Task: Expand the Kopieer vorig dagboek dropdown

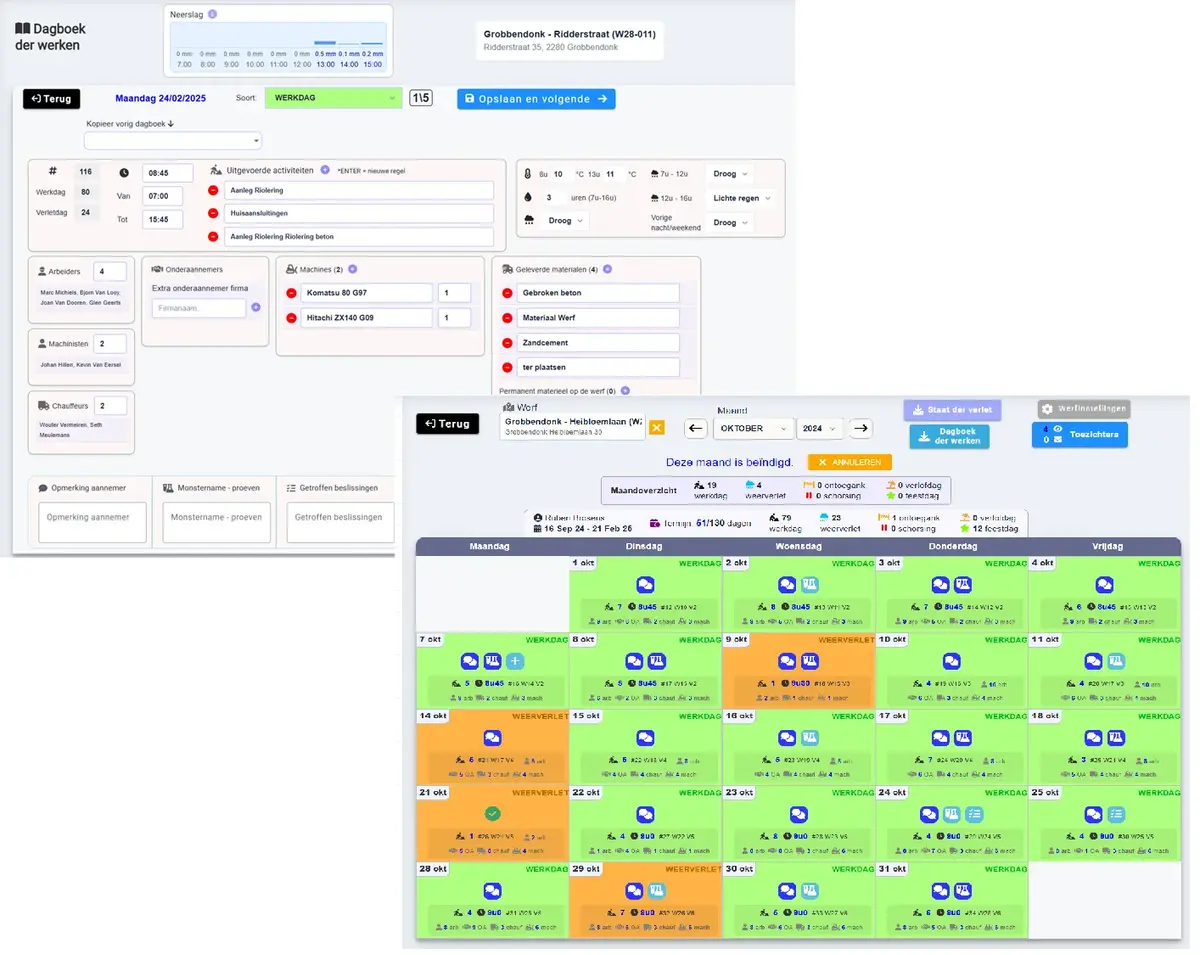Action: [172, 141]
